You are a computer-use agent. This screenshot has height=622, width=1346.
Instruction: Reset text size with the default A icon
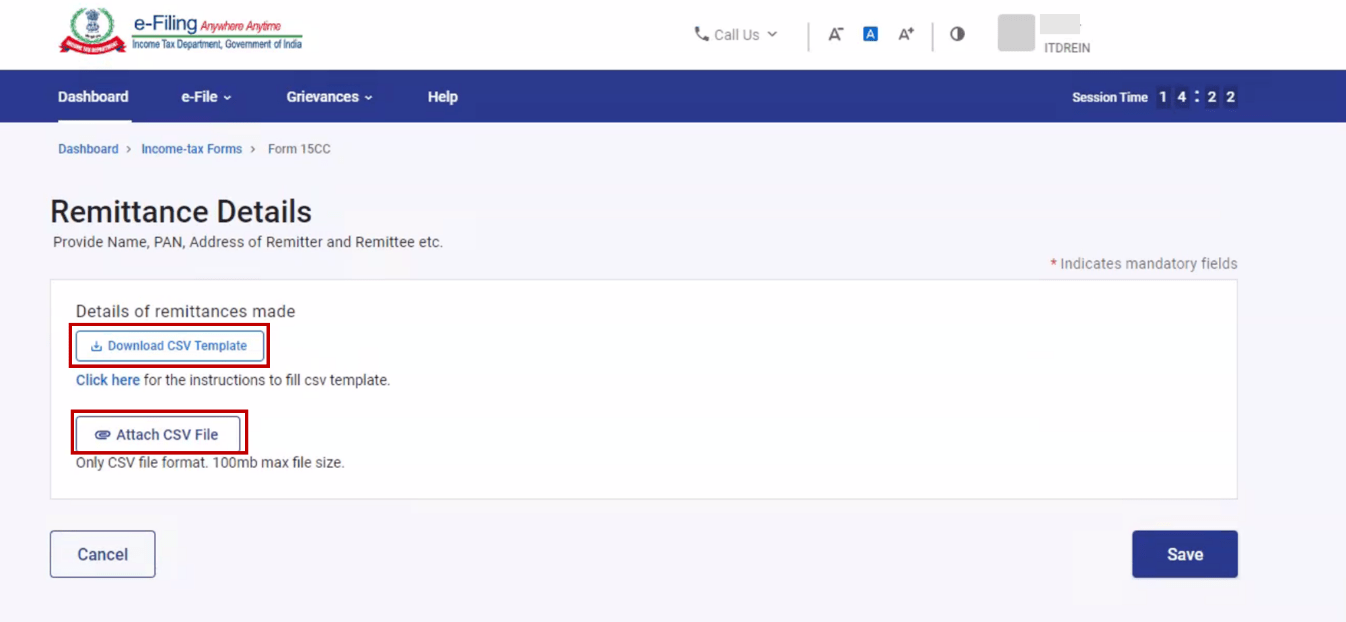(870, 34)
